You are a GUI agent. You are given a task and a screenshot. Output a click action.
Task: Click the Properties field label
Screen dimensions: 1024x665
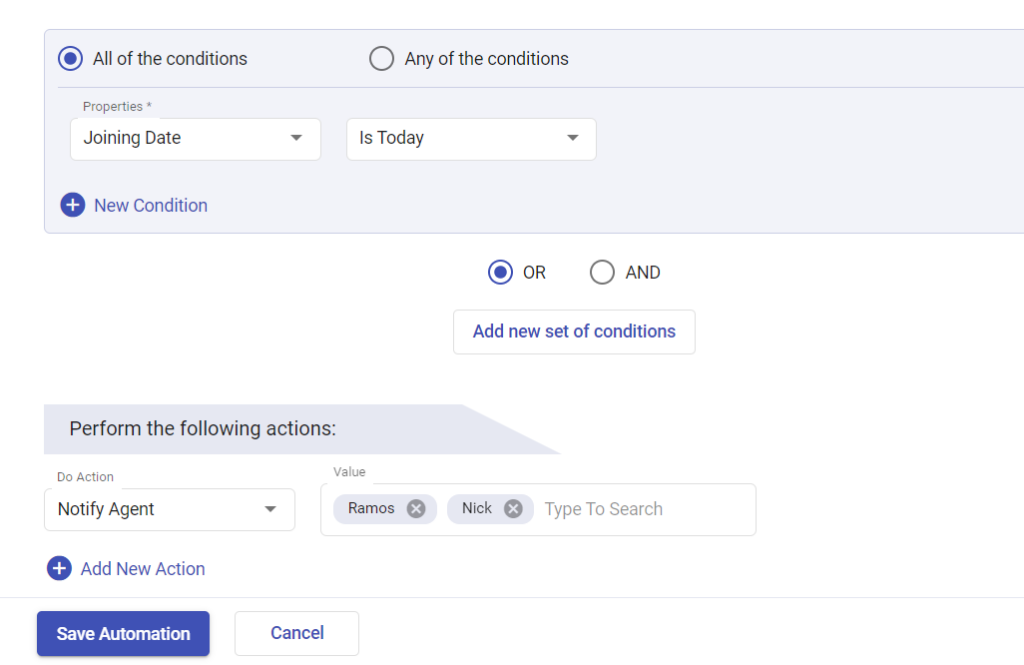(x=117, y=106)
